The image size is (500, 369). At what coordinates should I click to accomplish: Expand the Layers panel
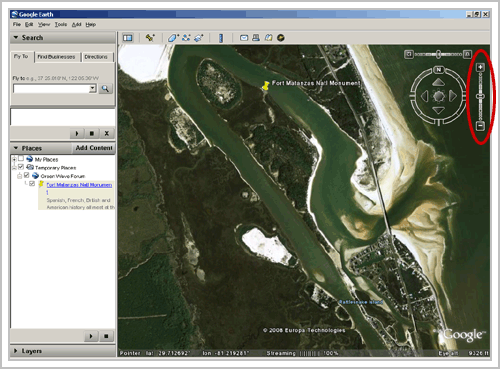point(15,351)
